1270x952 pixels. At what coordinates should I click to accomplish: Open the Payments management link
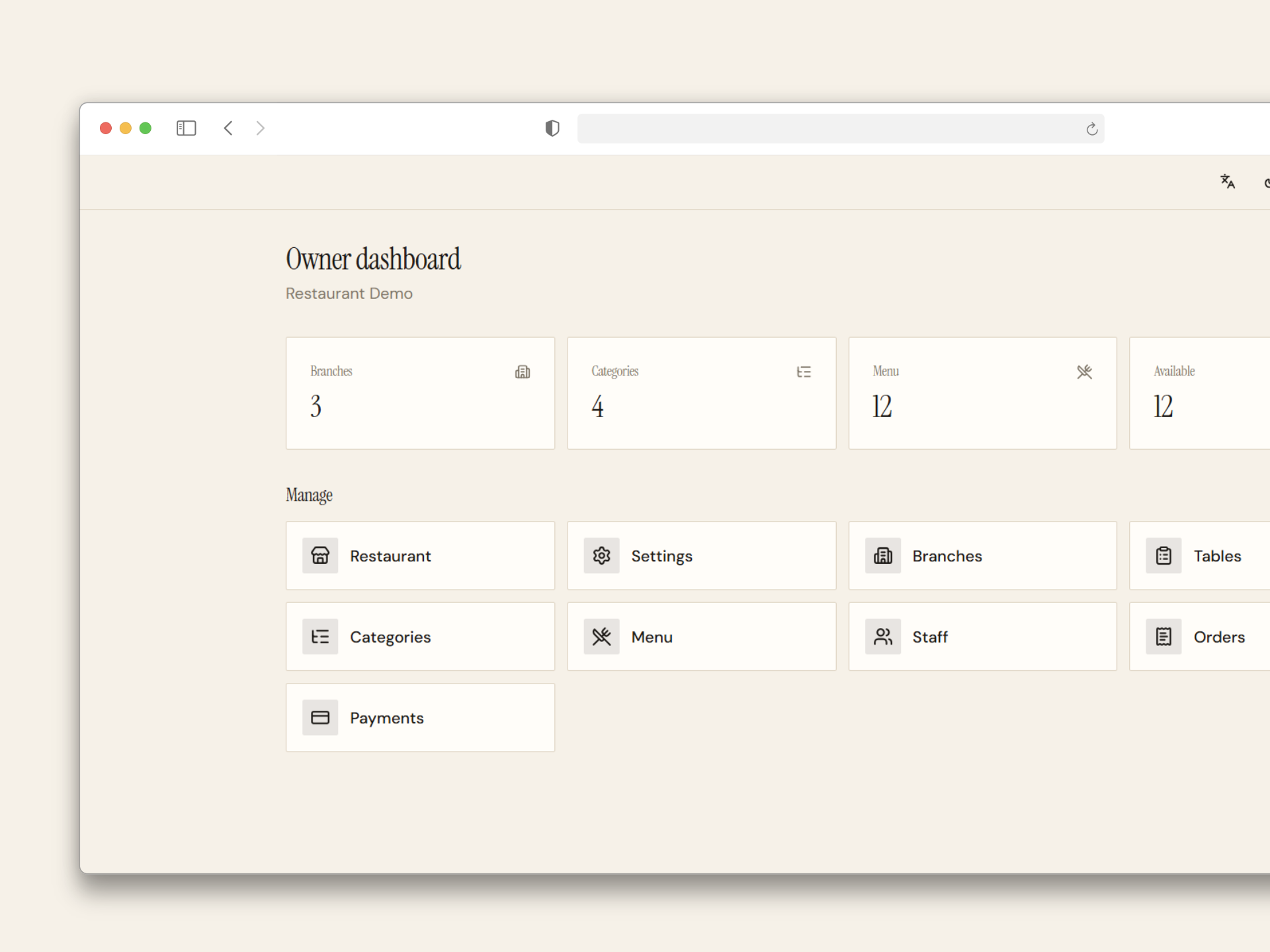[420, 717]
